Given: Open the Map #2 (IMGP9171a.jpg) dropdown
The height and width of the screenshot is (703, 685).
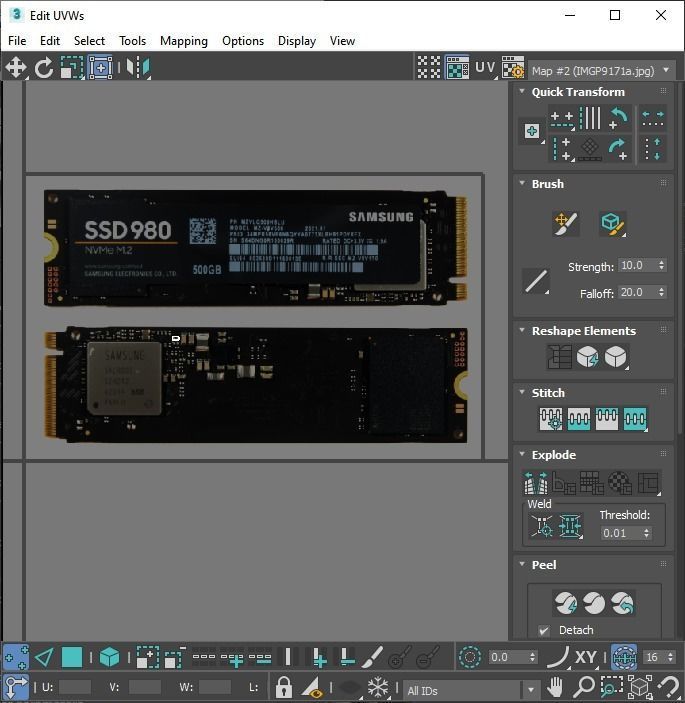Looking at the screenshot, I should click(602, 71).
